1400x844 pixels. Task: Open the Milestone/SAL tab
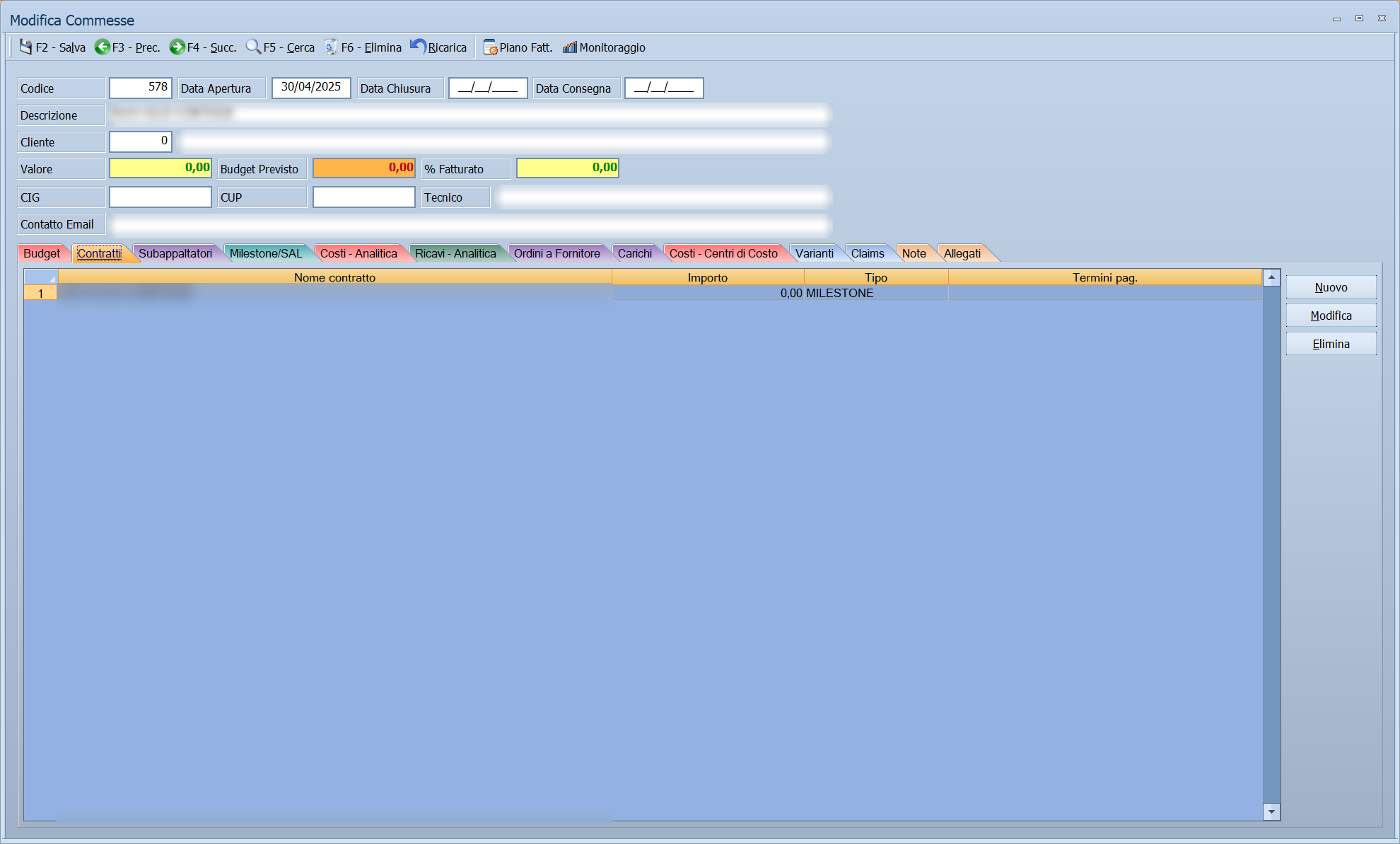266,253
